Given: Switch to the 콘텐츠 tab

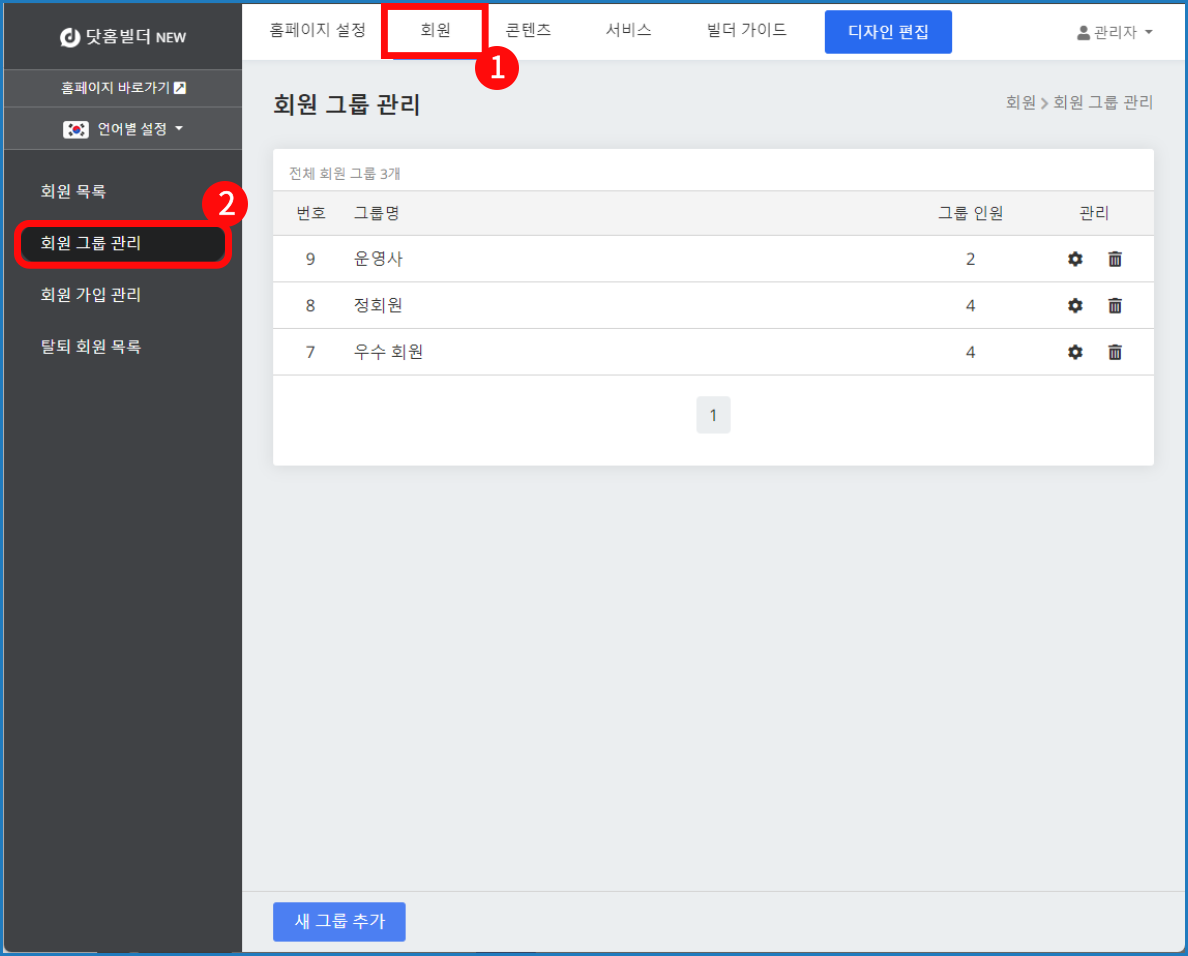Looking at the screenshot, I should tap(528, 31).
